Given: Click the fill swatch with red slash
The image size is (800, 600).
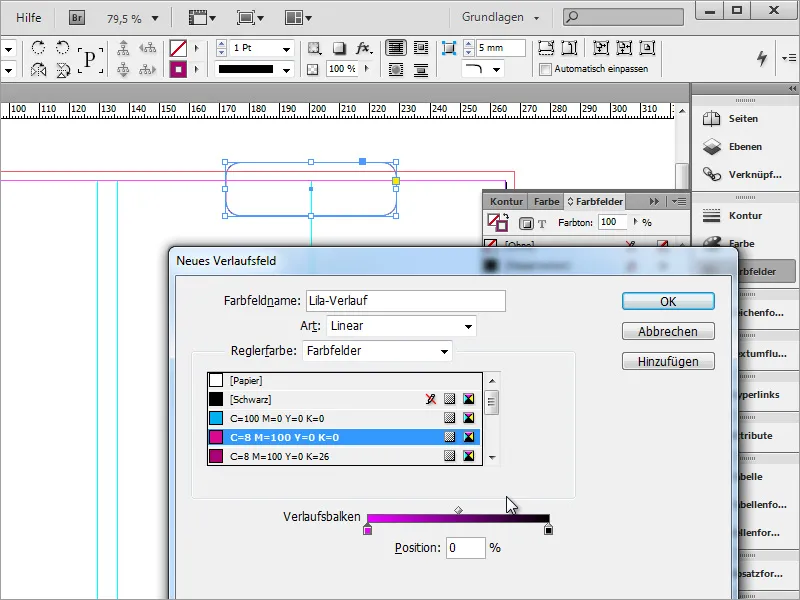Looking at the screenshot, I should 178,48.
